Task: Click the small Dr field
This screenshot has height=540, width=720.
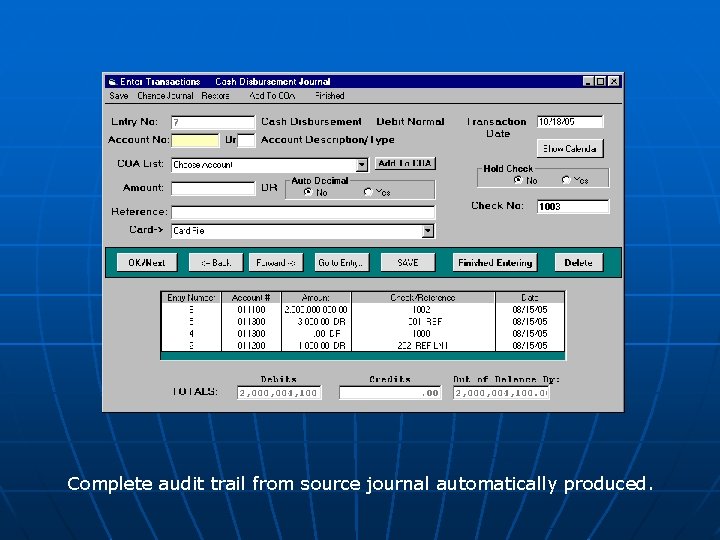Action: 246,141
